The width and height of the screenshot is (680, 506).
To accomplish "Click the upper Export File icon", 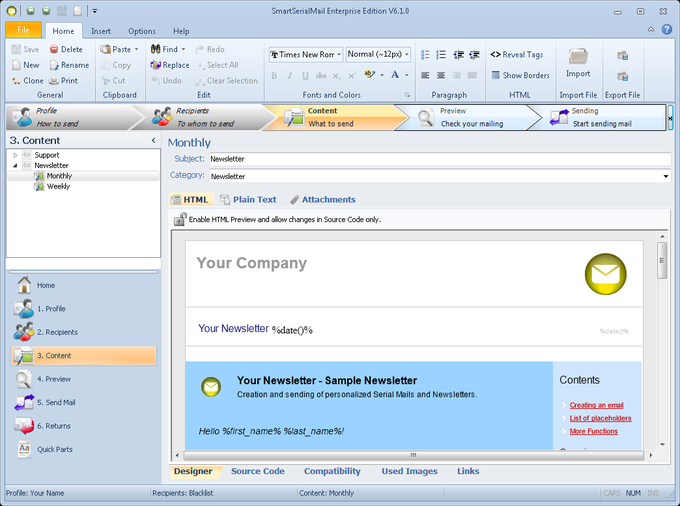I will (x=623, y=55).
